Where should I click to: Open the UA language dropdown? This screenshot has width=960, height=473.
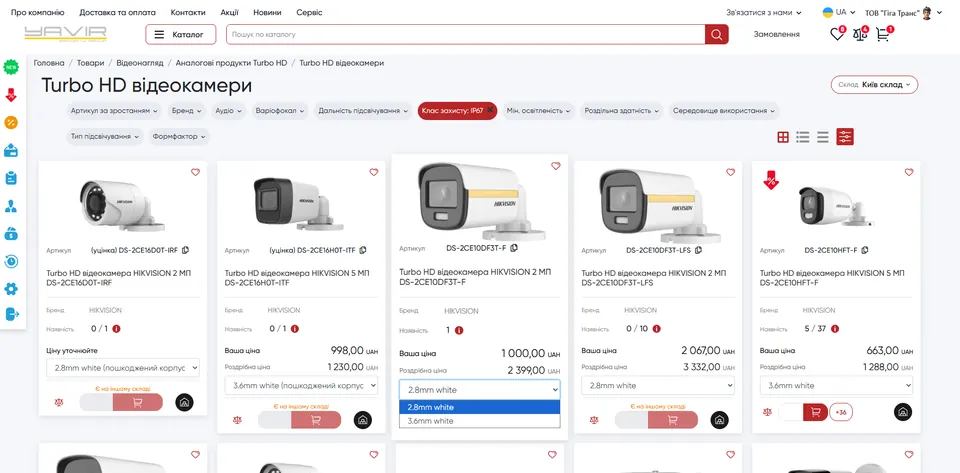[839, 12]
